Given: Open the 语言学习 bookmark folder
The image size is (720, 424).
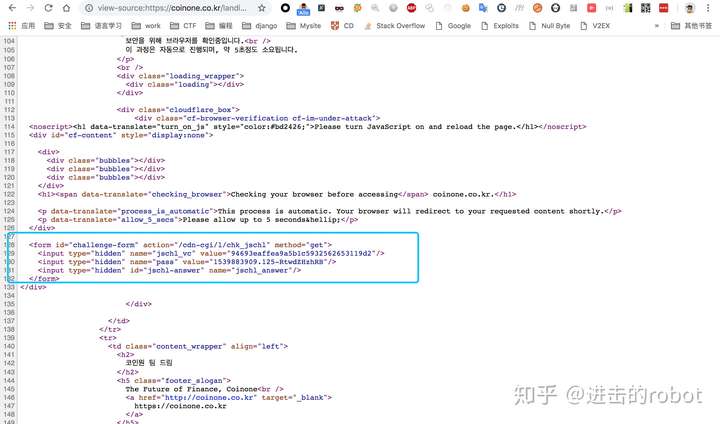Looking at the screenshot, I should (x=101, y=26).
